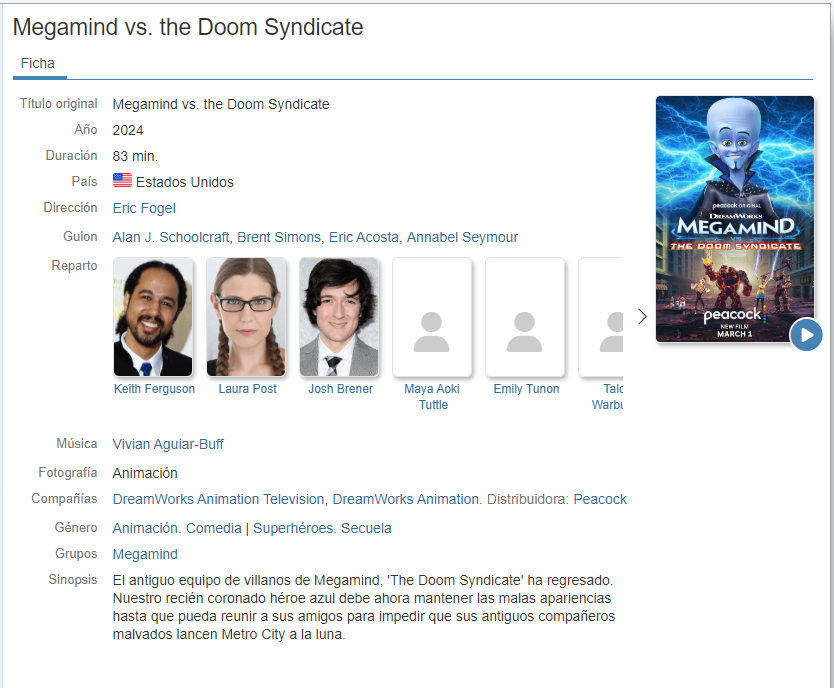
Task: Click Keith Ferguson's cast photo
Action: [x=153, y=317]
